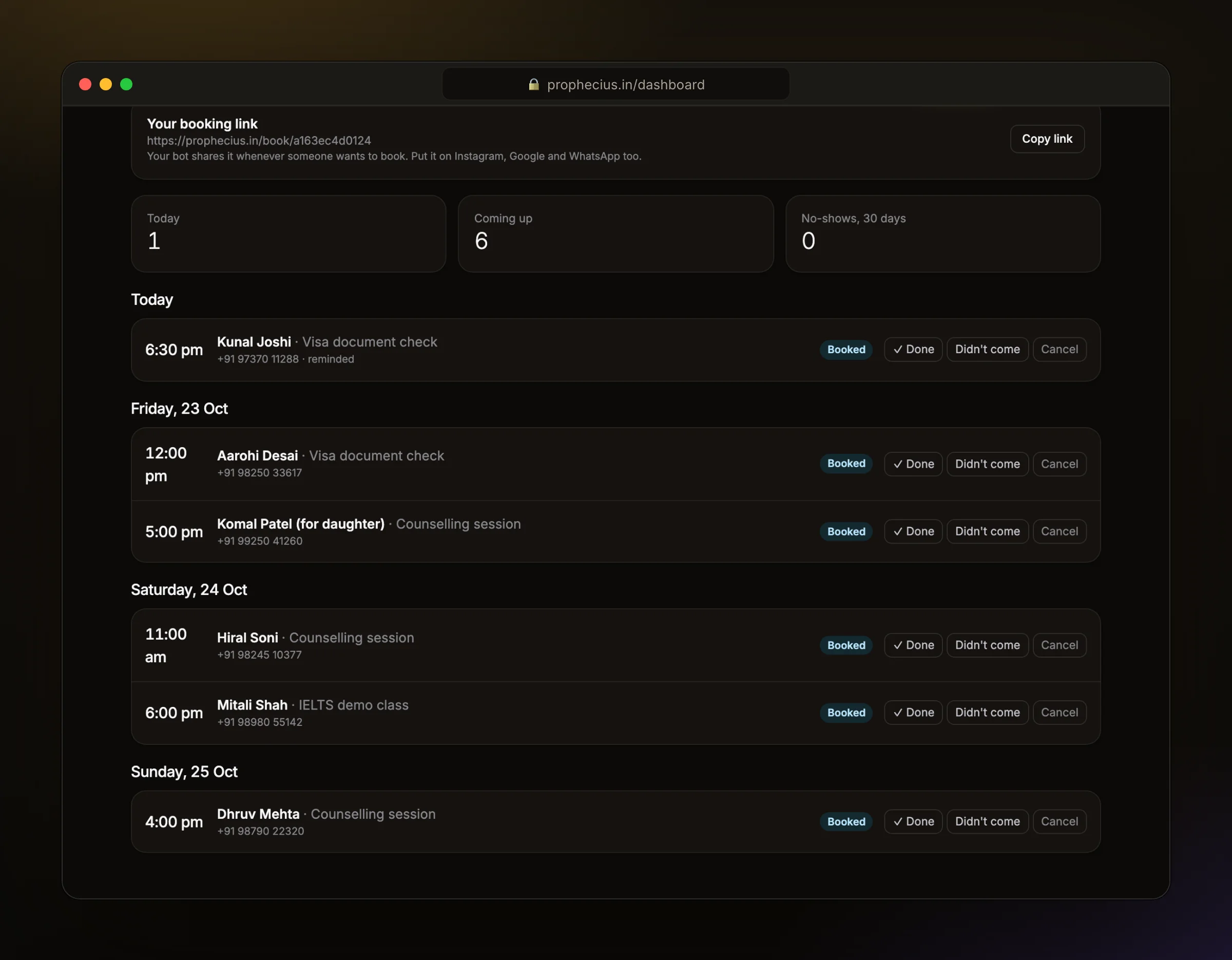Click Komal Patel (for daughter) name
This screenshot has height=960, width=1232.
[x=301, y=524]
